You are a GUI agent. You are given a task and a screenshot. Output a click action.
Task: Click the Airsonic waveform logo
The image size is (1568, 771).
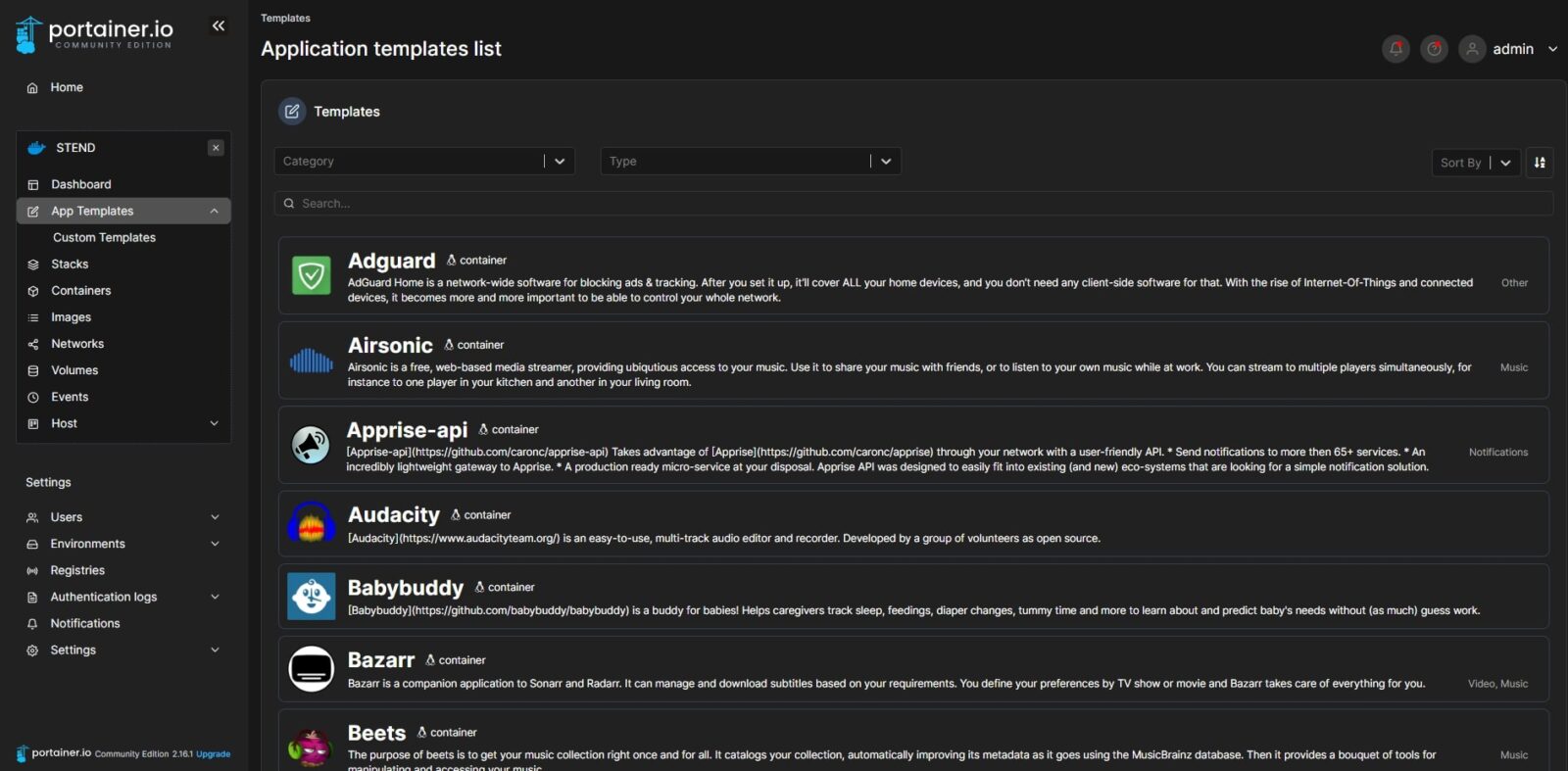tap(312, 361)
